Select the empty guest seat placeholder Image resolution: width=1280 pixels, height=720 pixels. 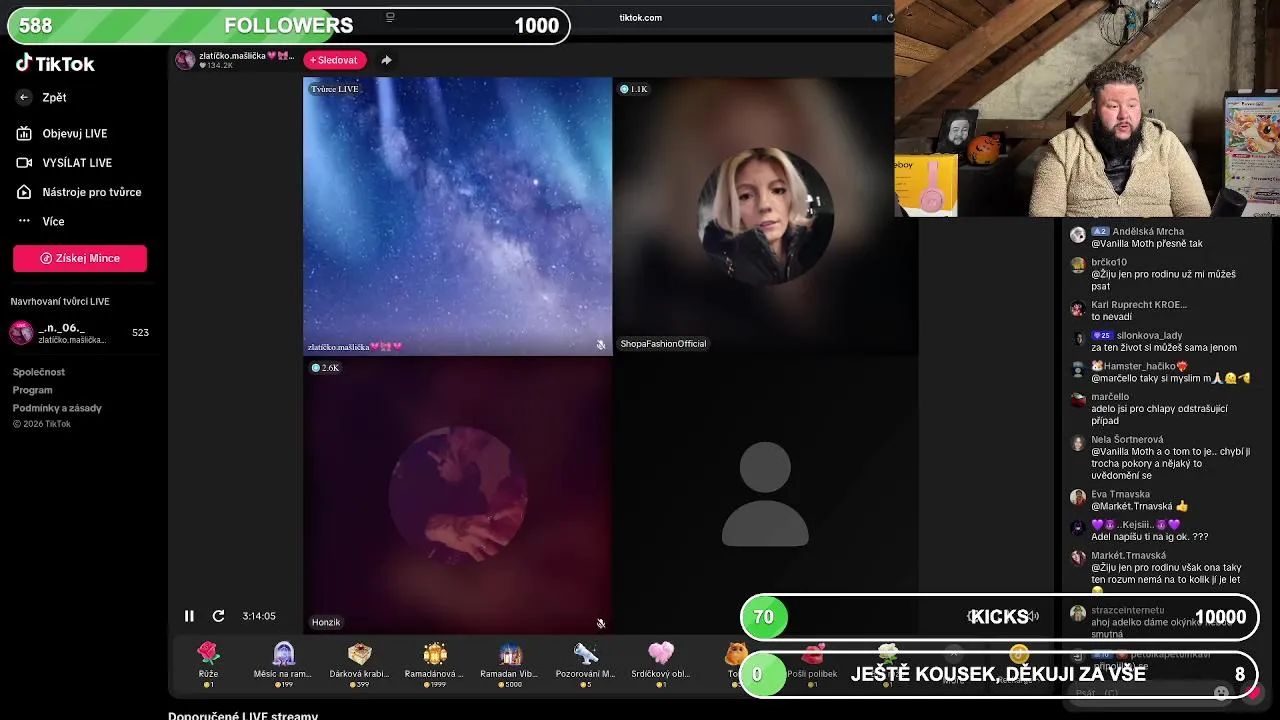pos(765,495)
